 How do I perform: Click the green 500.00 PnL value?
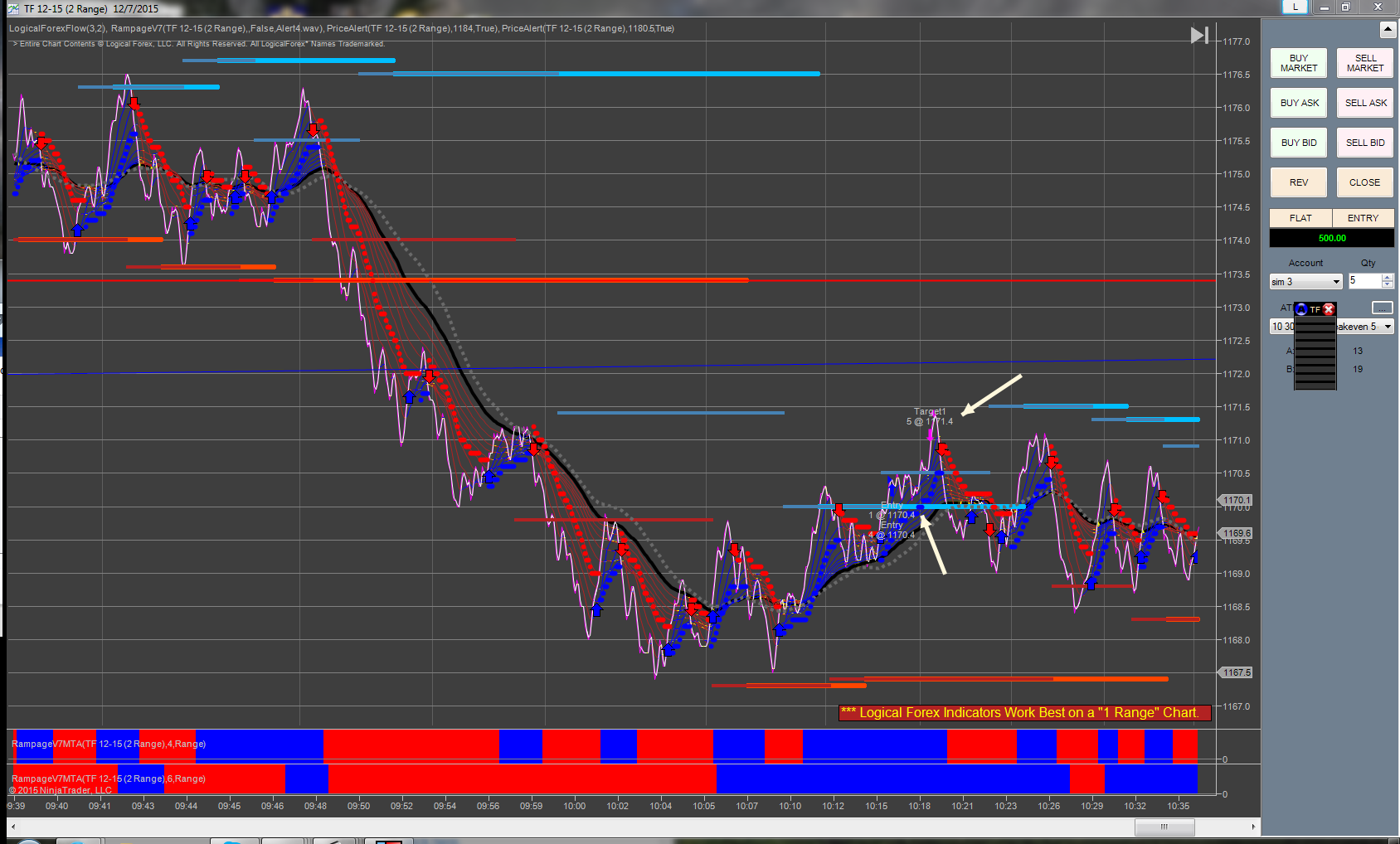1332,238
